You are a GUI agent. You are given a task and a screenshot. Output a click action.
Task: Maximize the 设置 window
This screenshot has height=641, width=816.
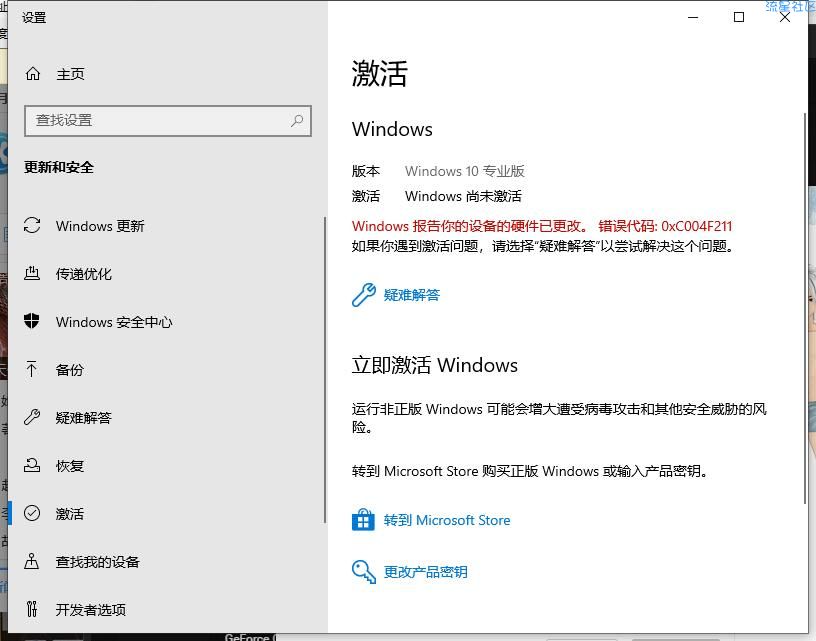pyautogui.click(x=738, y=17)
